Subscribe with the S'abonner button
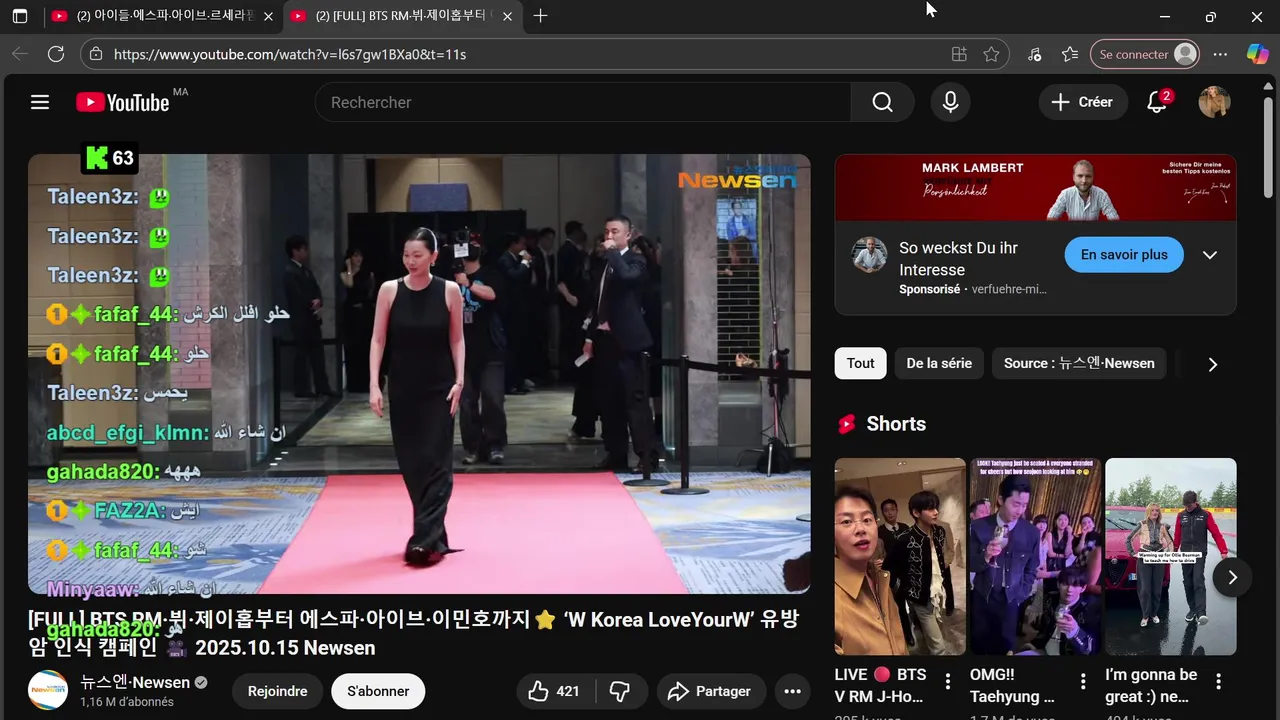The width and height of the screenshot is (1280, 720). pyautogui.click(x=378, y=691)
